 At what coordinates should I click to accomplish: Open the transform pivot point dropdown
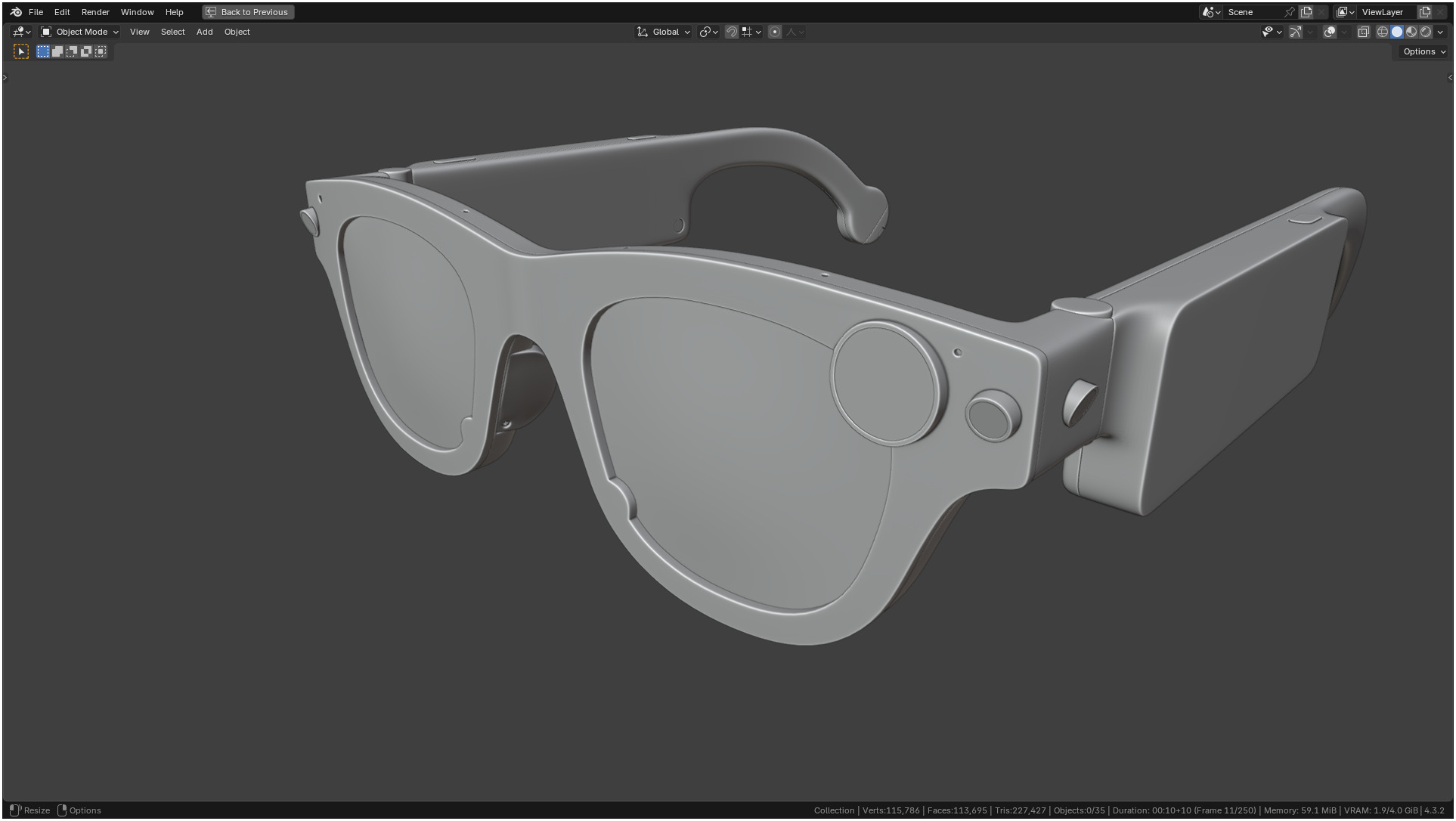click(x=708, y=32)
